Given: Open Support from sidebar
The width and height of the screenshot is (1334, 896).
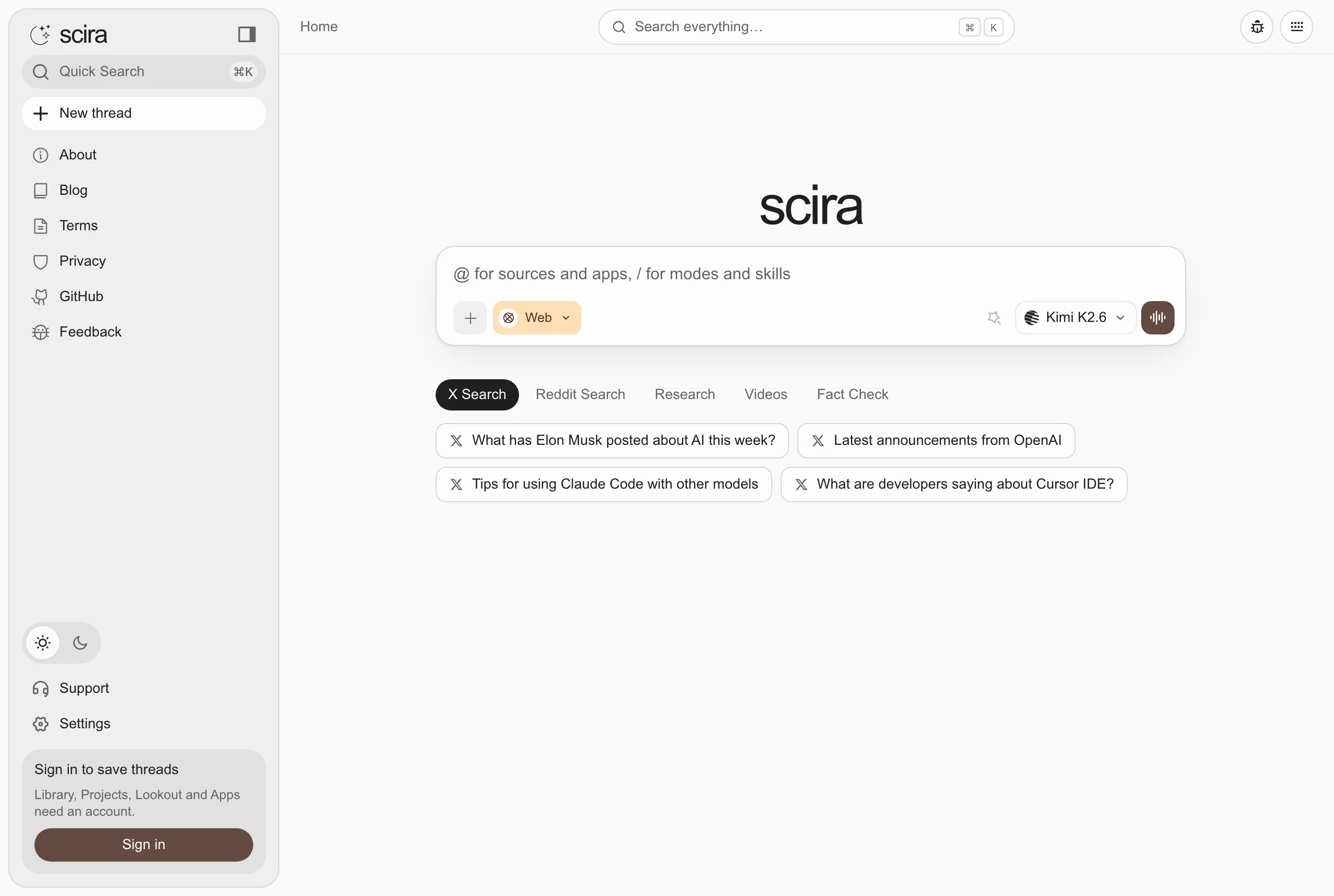Looking at the screenshot, I should [x=143, y=689].
